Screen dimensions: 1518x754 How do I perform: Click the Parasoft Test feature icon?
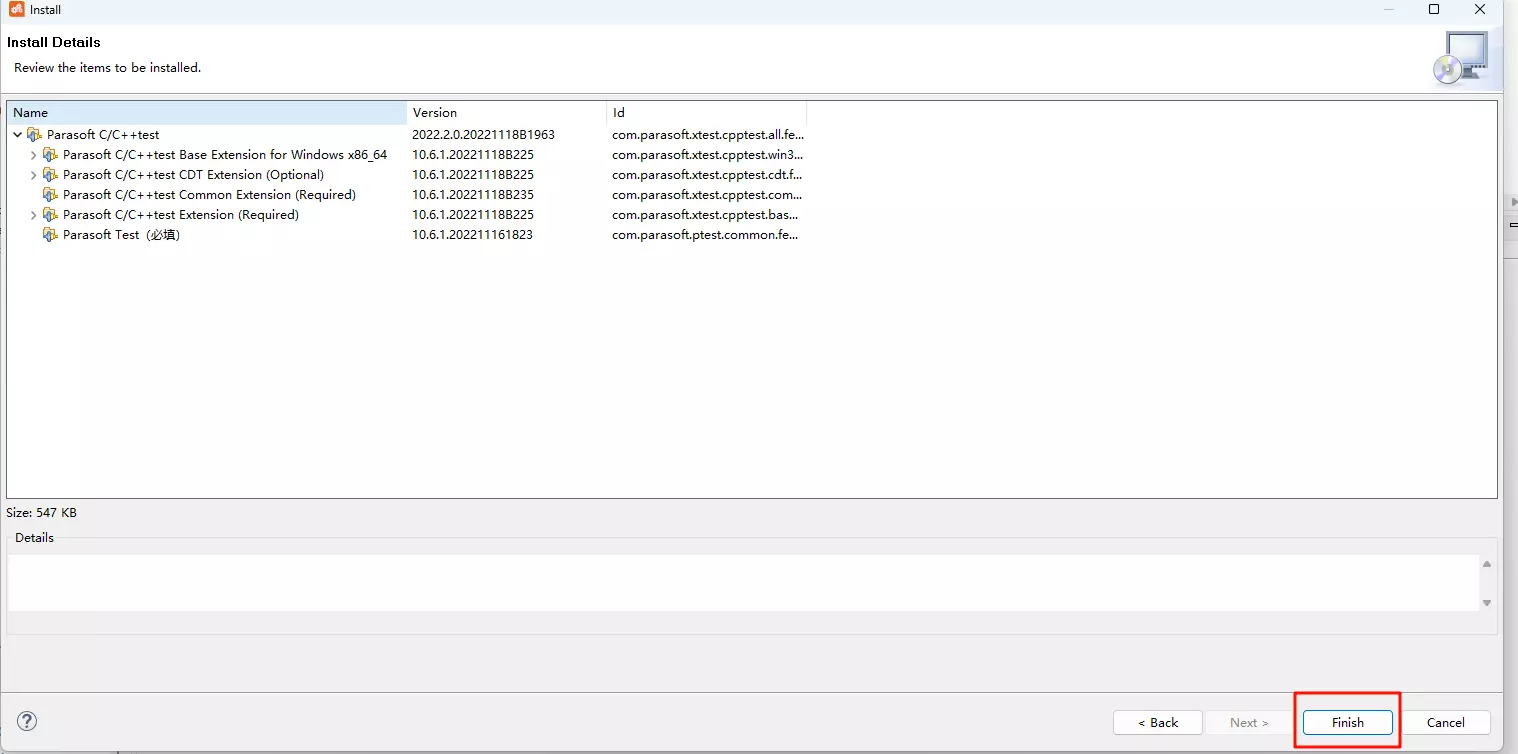tap(50, 235)
